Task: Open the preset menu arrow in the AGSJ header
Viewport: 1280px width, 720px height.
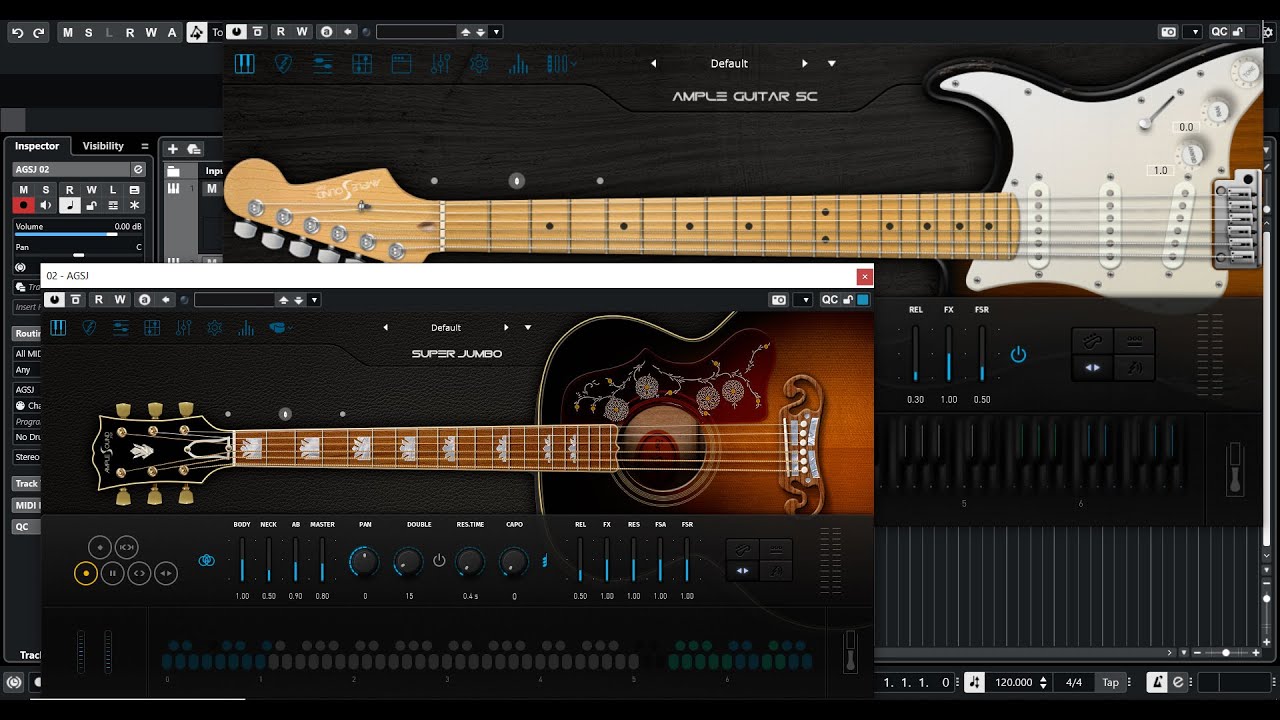Action: (x=314, y=300)
